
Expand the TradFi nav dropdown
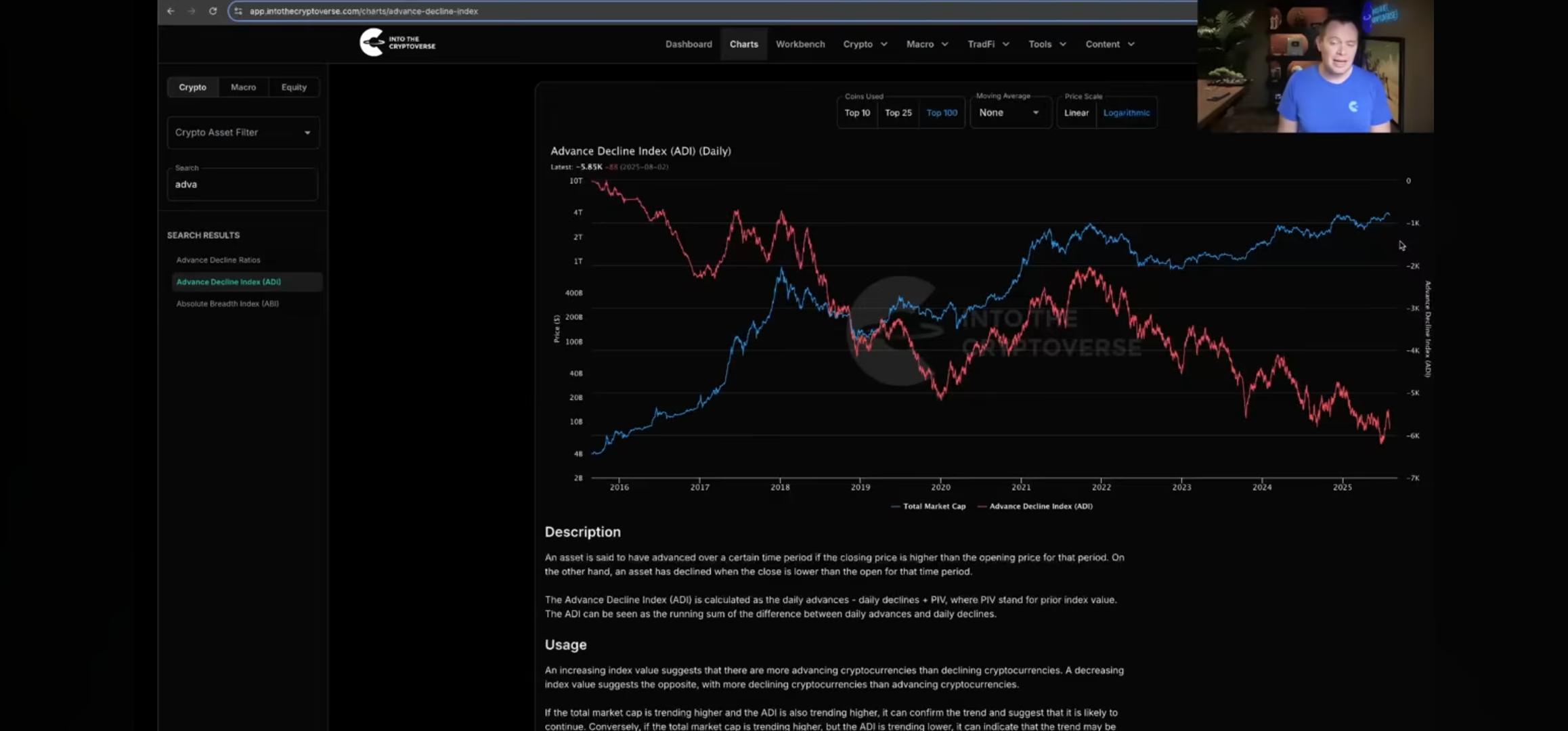pos(988,44)
